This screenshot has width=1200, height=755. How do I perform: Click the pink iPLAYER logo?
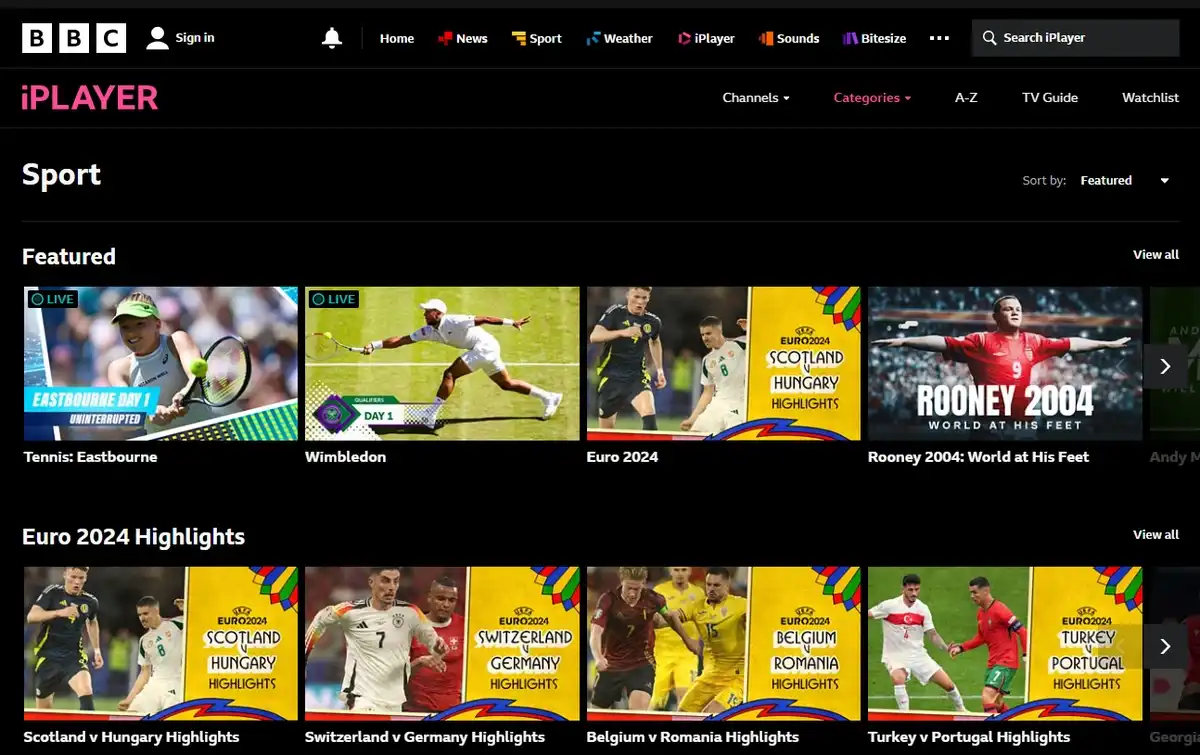point(90,97)
